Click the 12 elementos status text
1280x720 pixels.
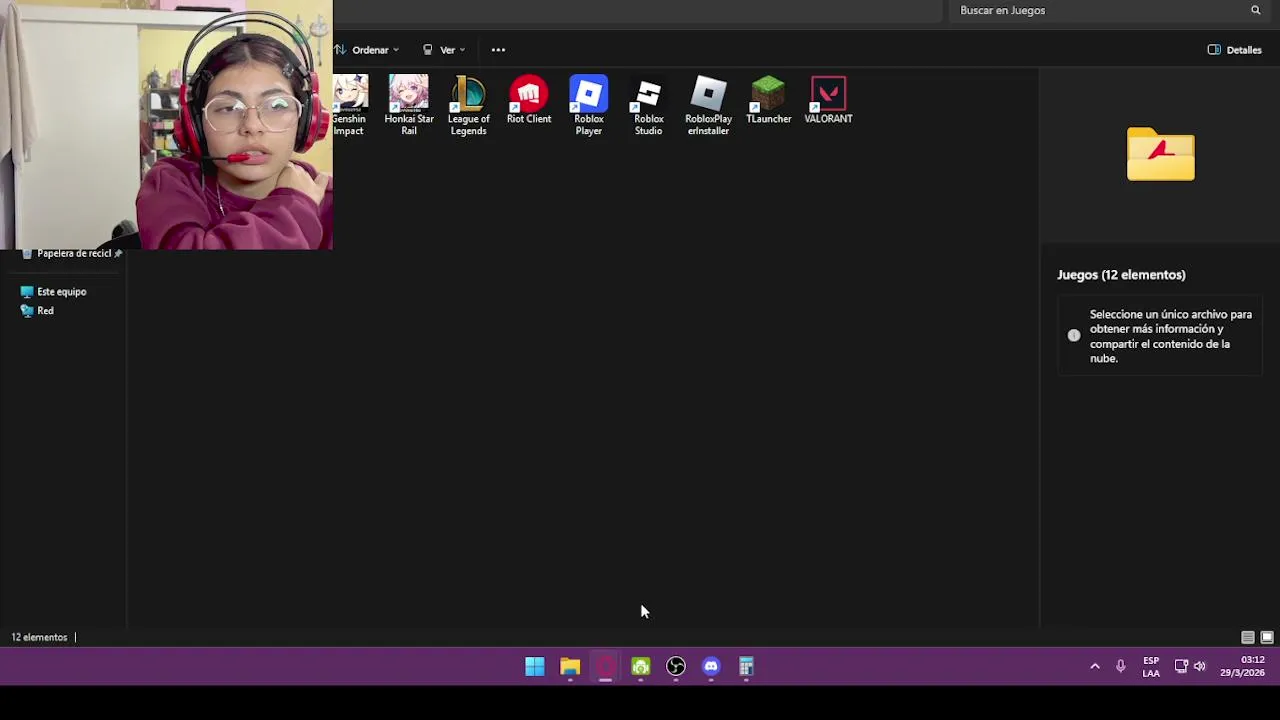pos(39,637)
